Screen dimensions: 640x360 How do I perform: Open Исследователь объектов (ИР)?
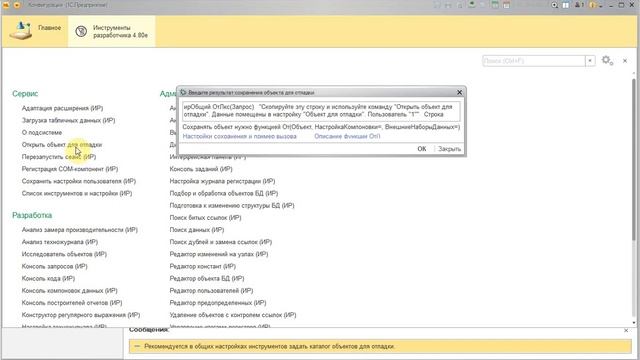pyautogui.click(x=64, y=254)
